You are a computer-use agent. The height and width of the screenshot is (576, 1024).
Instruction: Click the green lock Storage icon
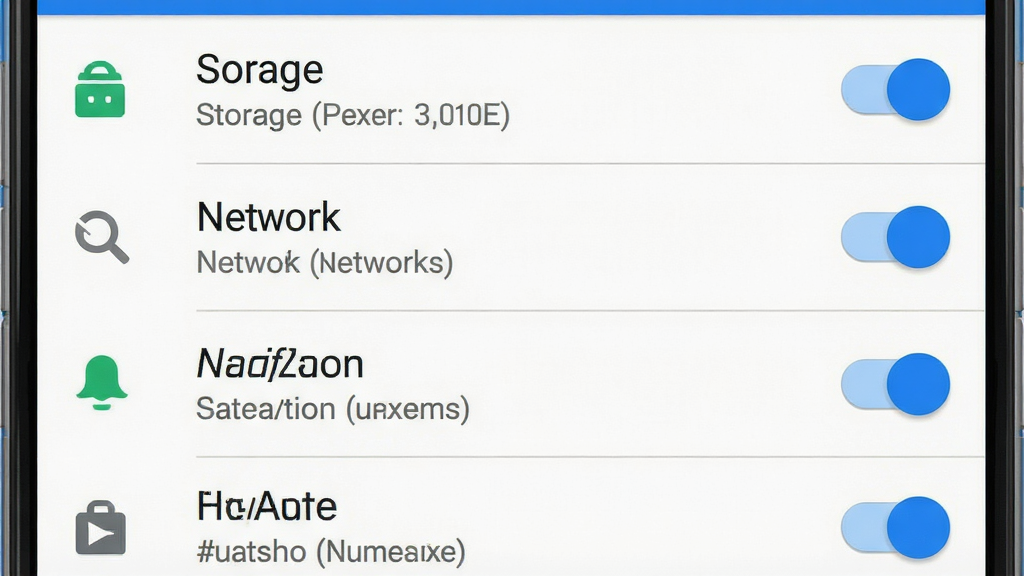tap(100, 89)
